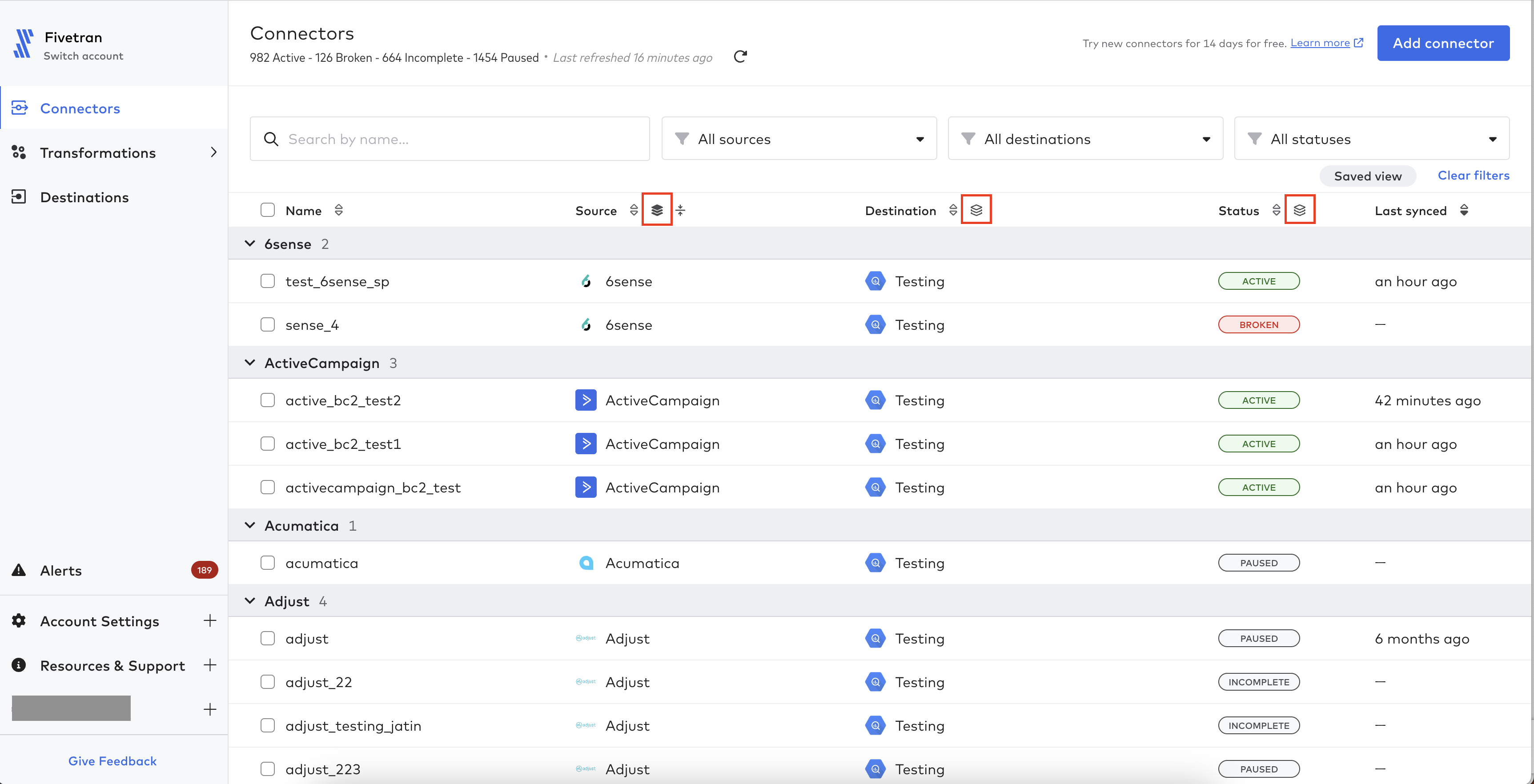The width and height of the screenshot is (1534, 784).
Task: Refresh the connectors list
Action: (x=740, y=57)
